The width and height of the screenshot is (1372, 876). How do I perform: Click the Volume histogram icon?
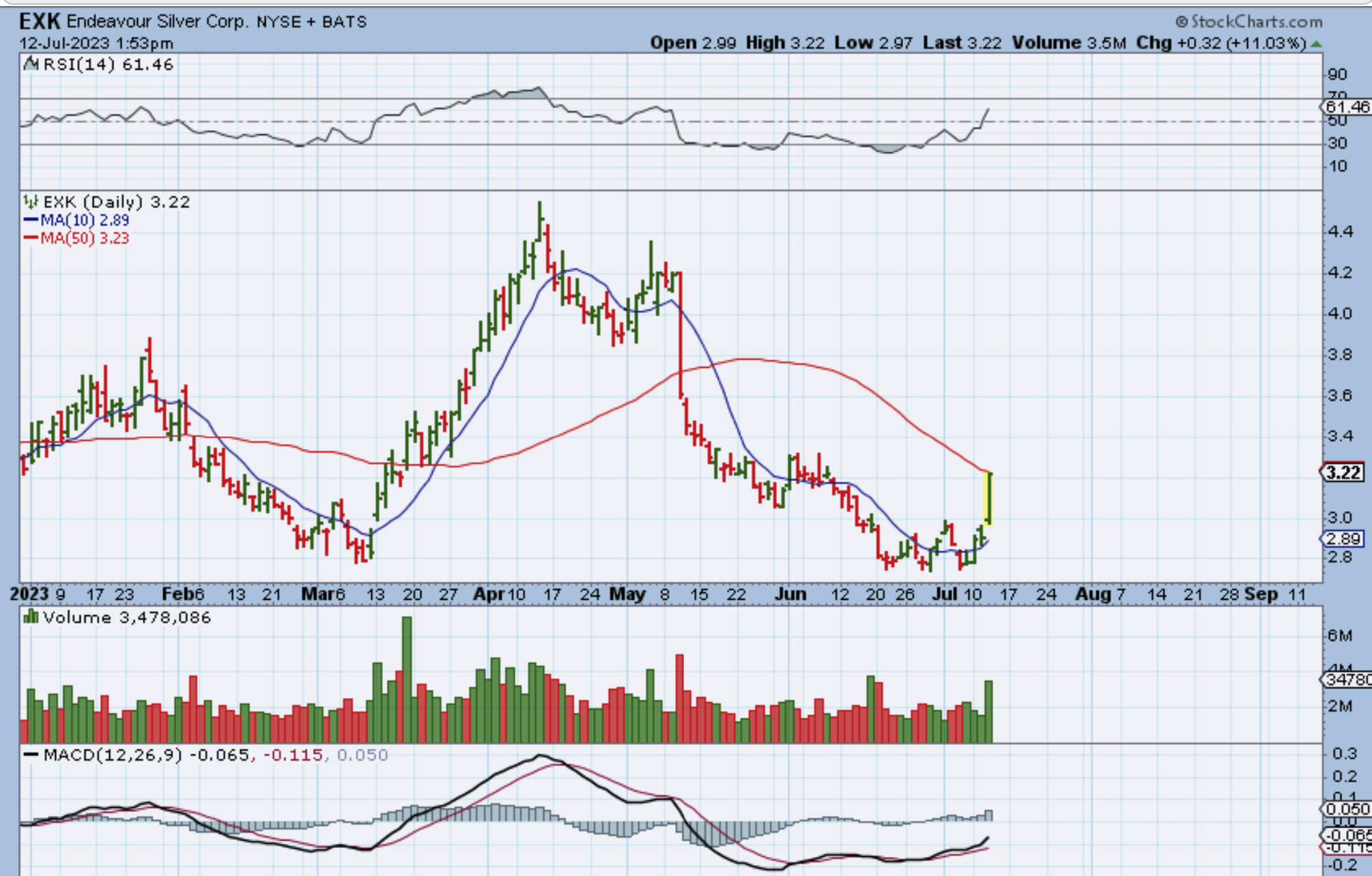[x=31, y=617]
